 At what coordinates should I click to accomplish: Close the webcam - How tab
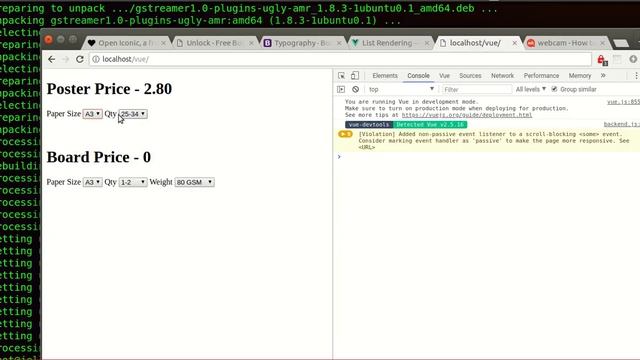pos(602,43)
